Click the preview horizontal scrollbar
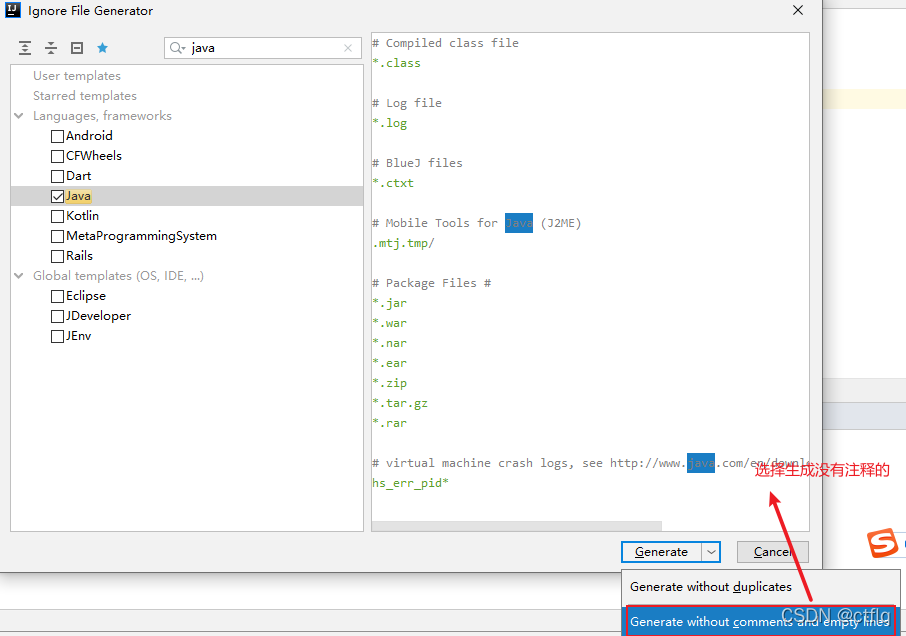Screen dimensions: 906x636 point(517,526)
